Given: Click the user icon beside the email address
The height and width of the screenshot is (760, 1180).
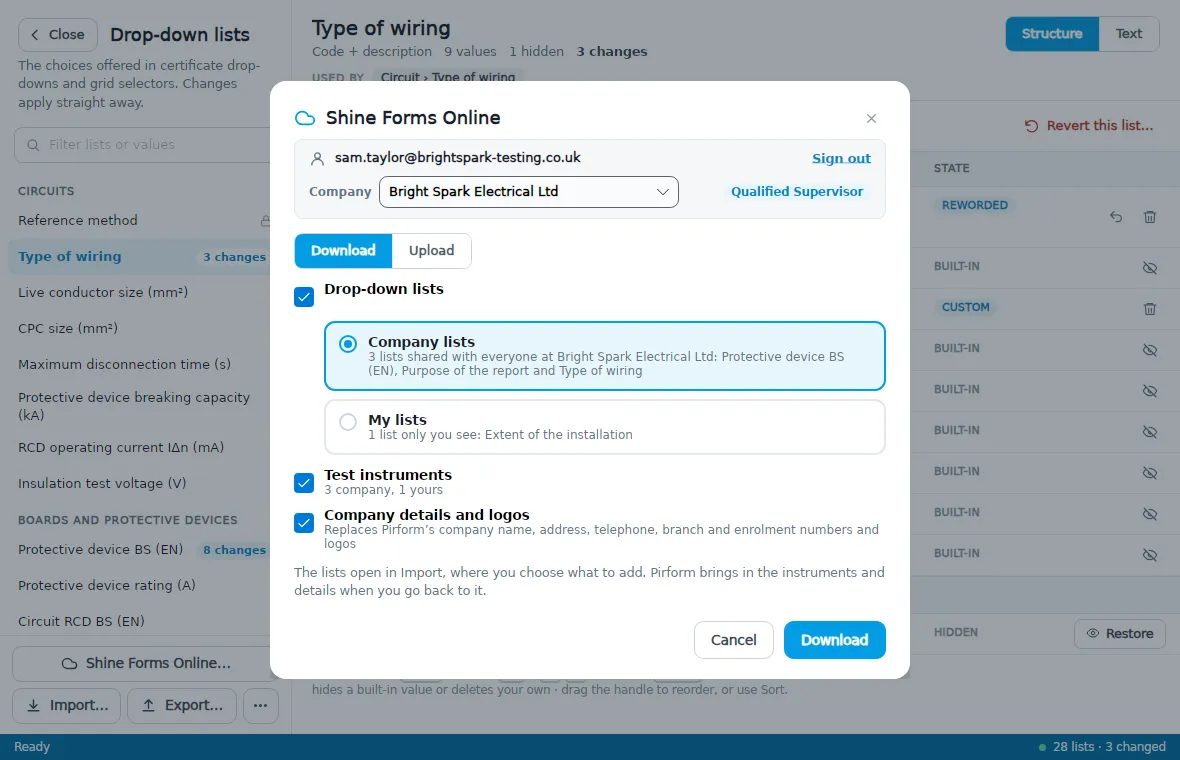Looking at the screenshot, I should point(318,159).
